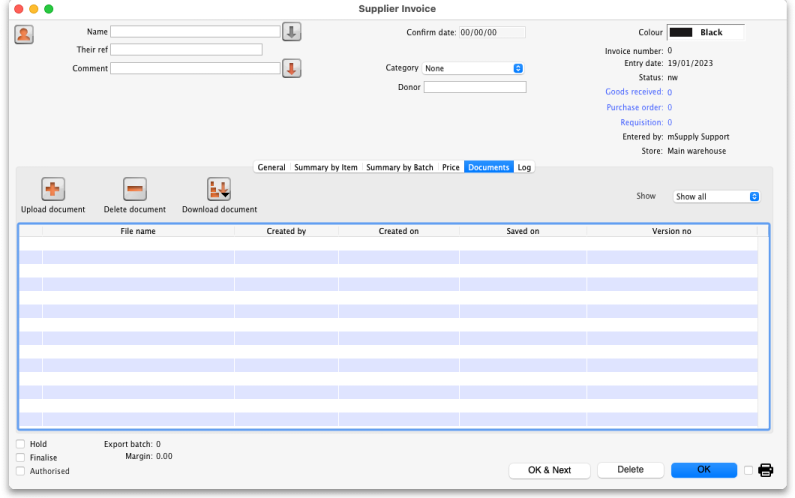Click the supplier contact person icon

coord(24,34)
